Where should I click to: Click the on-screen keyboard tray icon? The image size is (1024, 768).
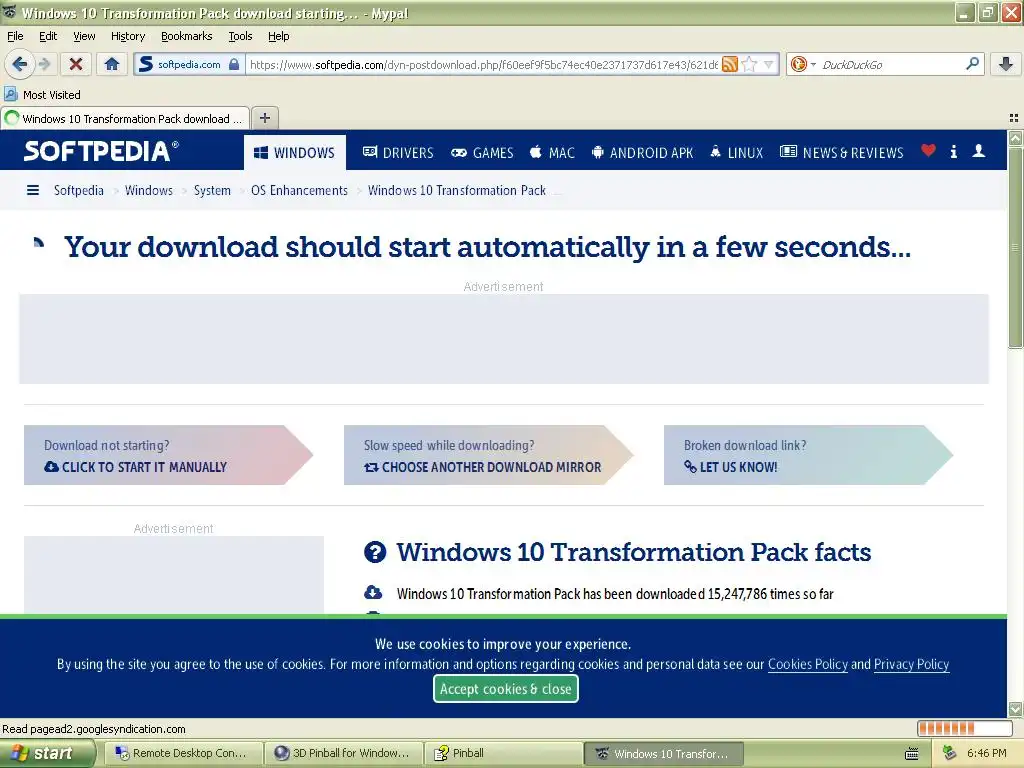(912, 754)
